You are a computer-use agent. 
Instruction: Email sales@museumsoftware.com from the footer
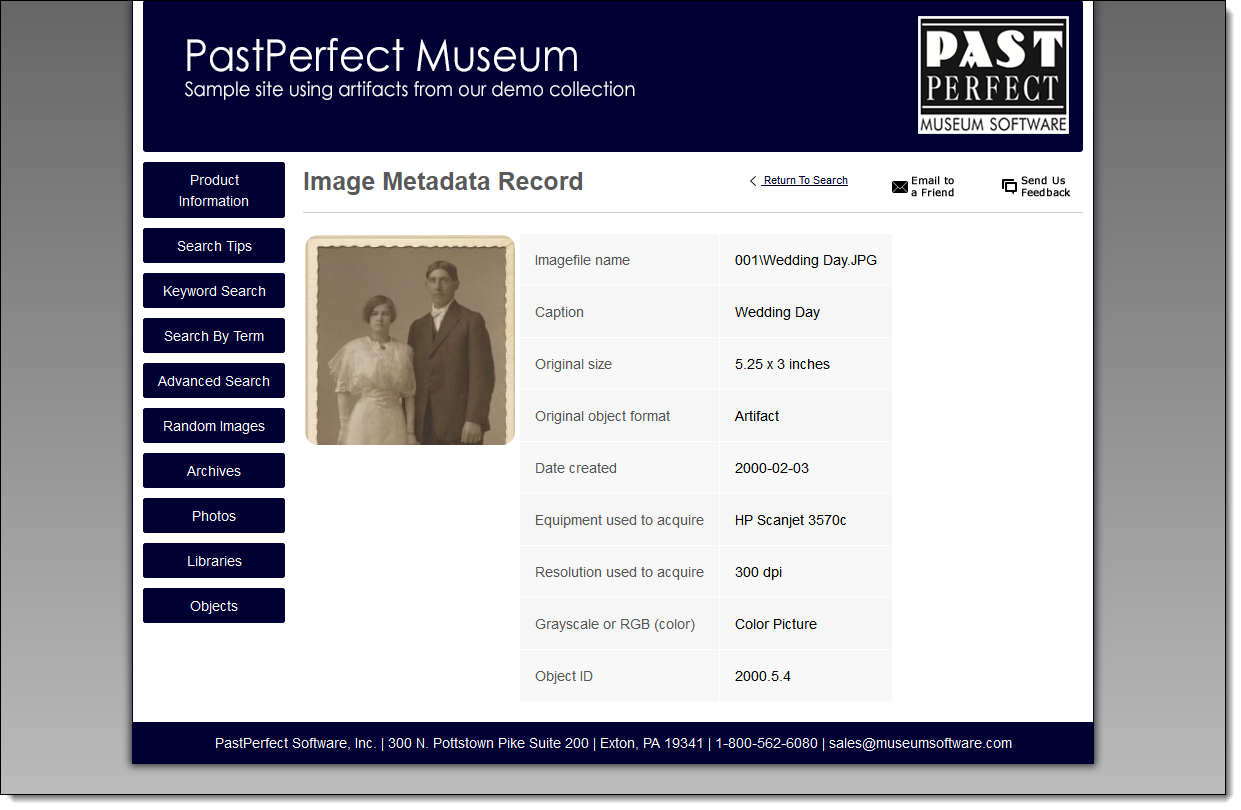click(x=920, y=743)
